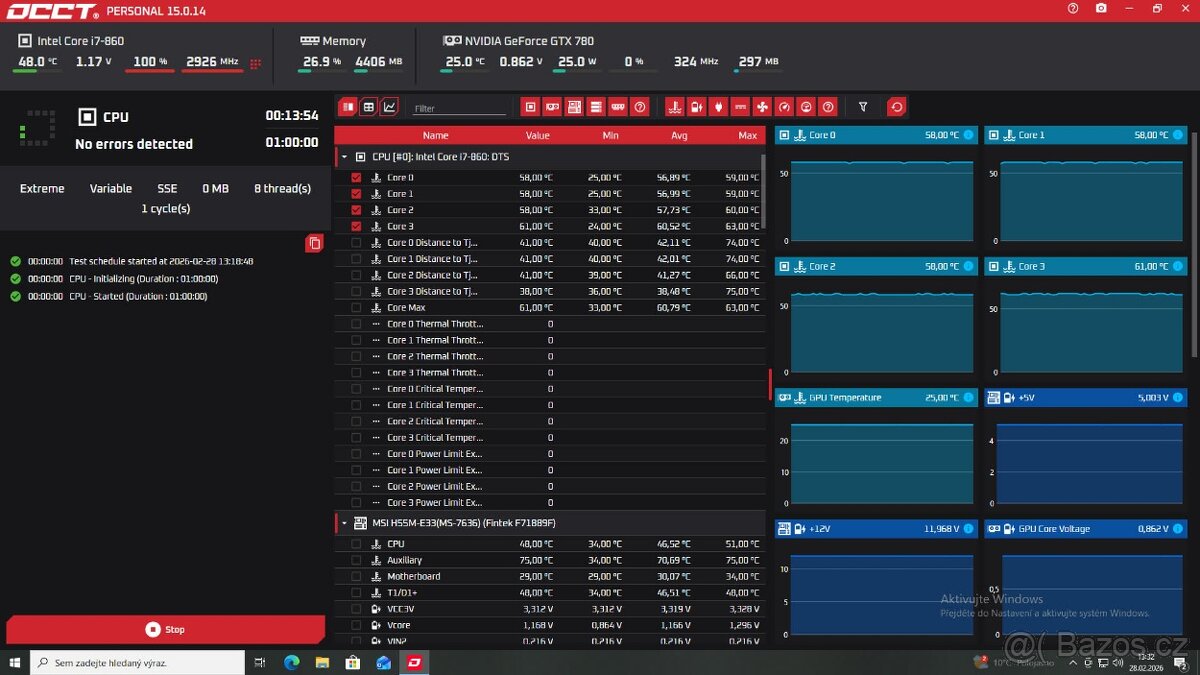Sort table by Max column
The width and height of the screenshot is (1200, 675).
(747, 135)
